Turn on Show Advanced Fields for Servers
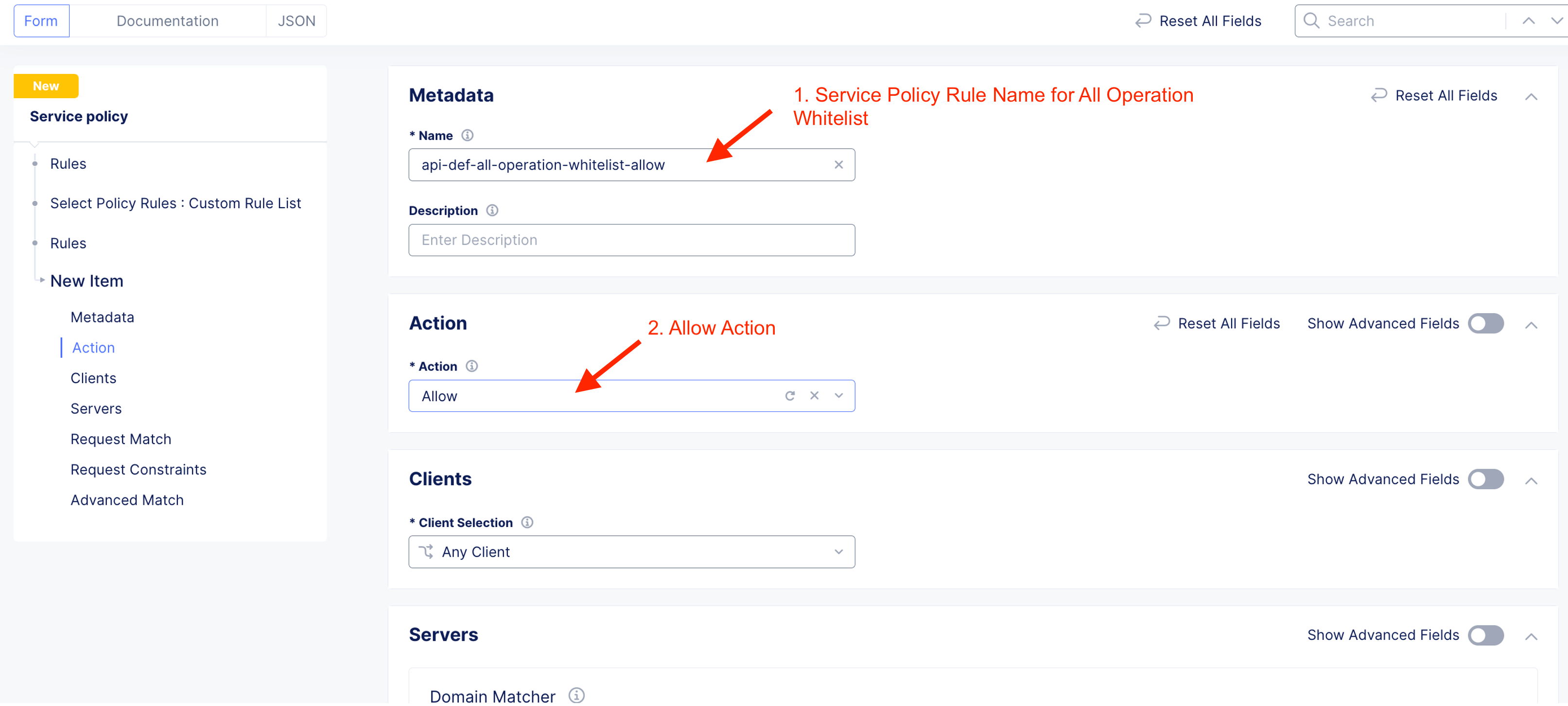Viewport: 1568px width, 706px height. 1485,635
